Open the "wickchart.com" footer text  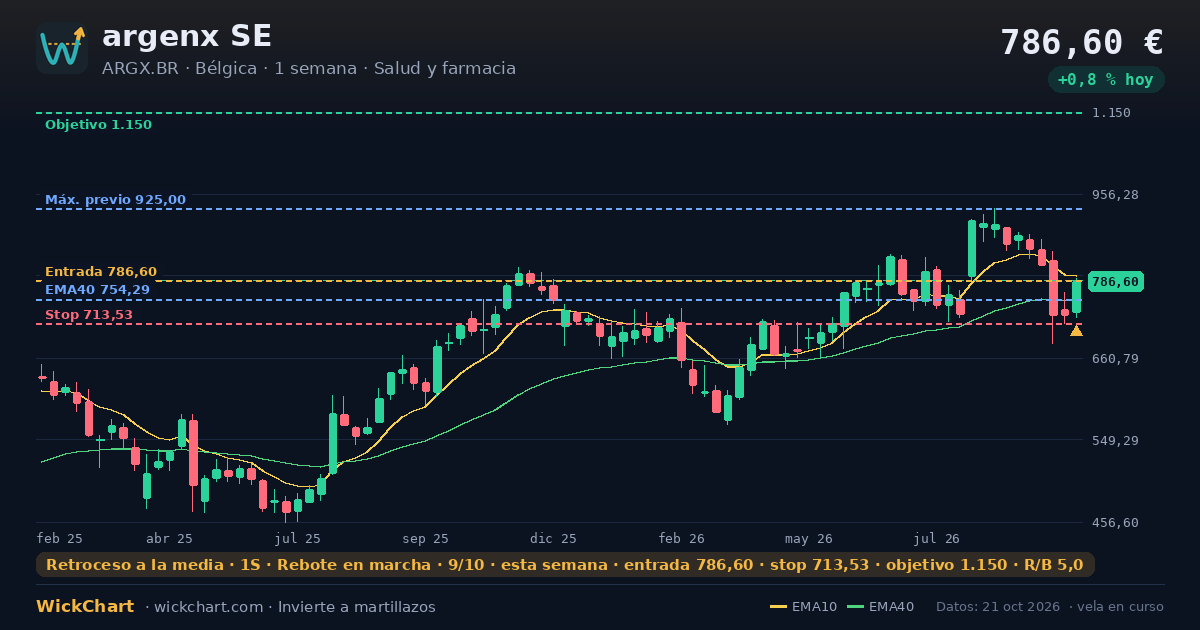(x=208, y=607)
